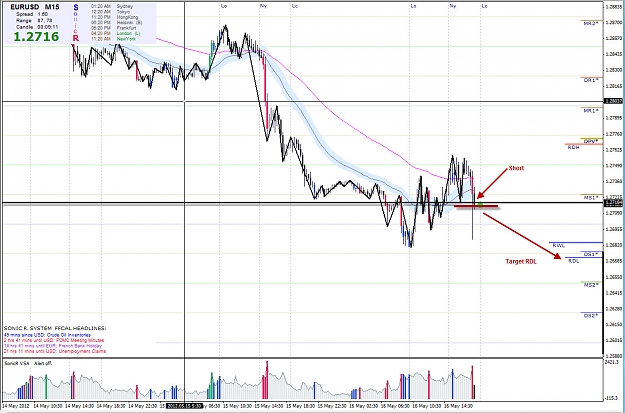The image size is (625, 413).
Task: Click the vertical SonicR logo
Action: click(75, 23)
